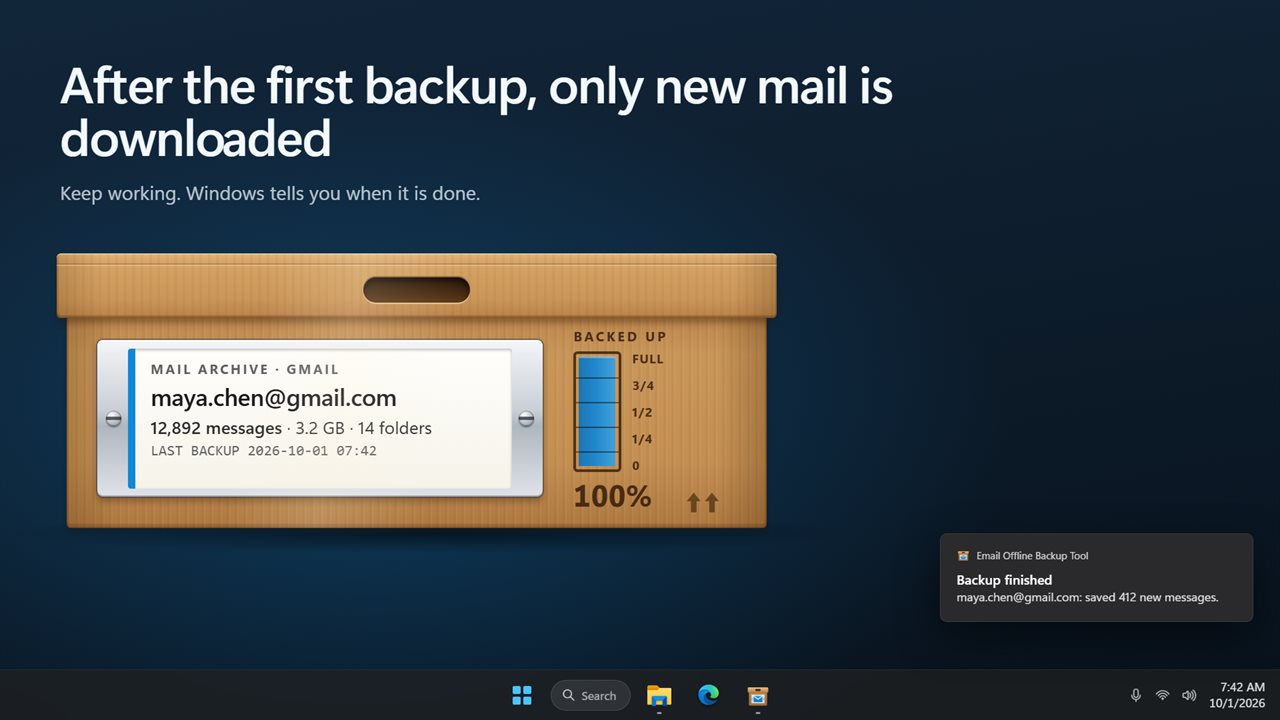Open File Explorer from the taskbar

coord(659,695)
